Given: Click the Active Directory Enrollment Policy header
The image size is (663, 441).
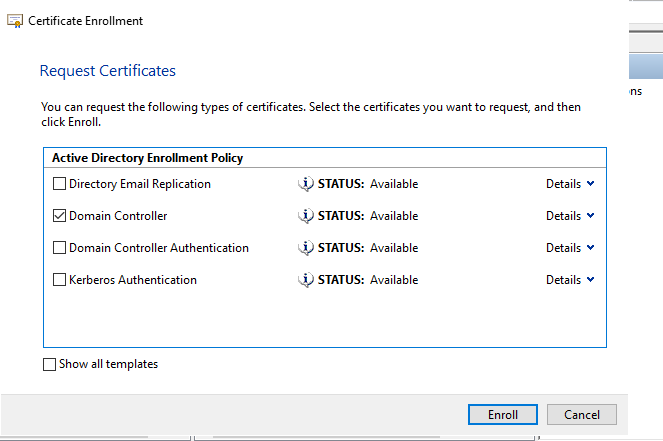Looking at the screenshot, I should click(147, 158).
